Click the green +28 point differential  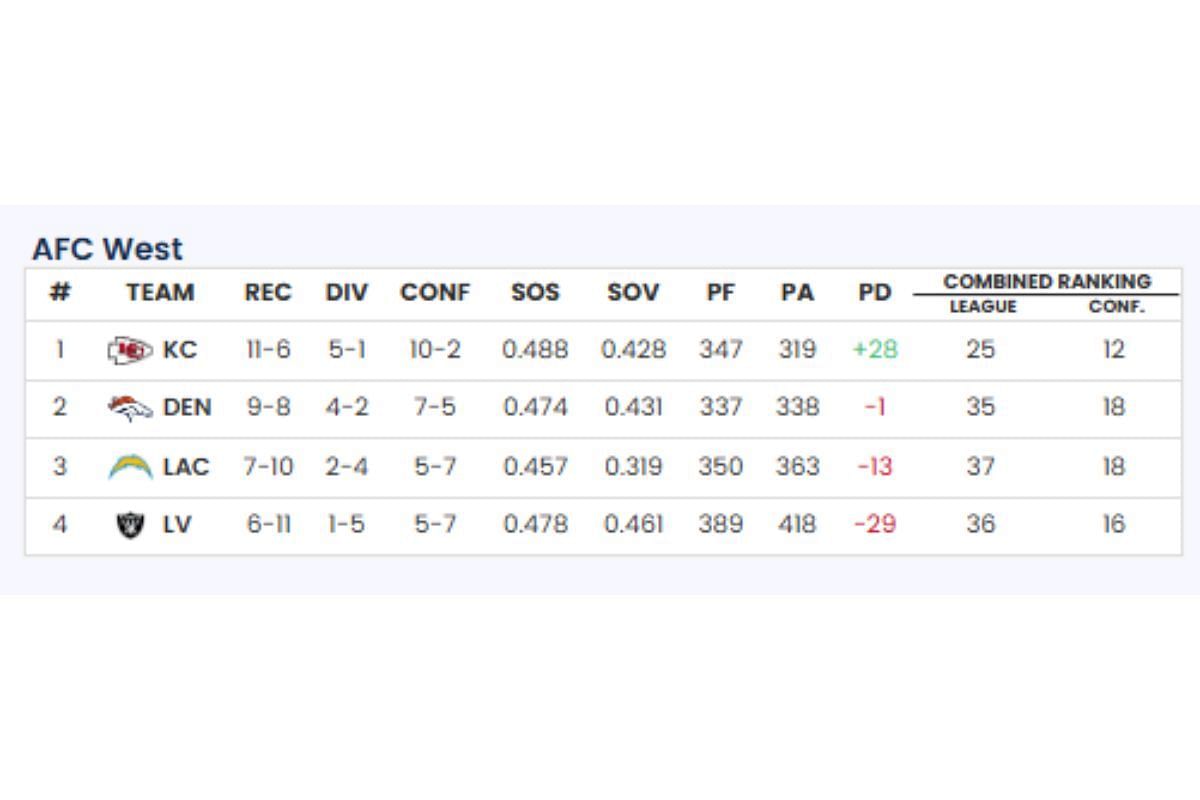[x=875, y=350]
